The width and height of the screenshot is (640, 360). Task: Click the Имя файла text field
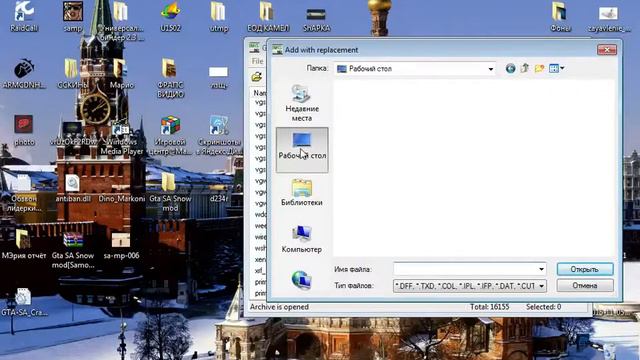point(469,269)
